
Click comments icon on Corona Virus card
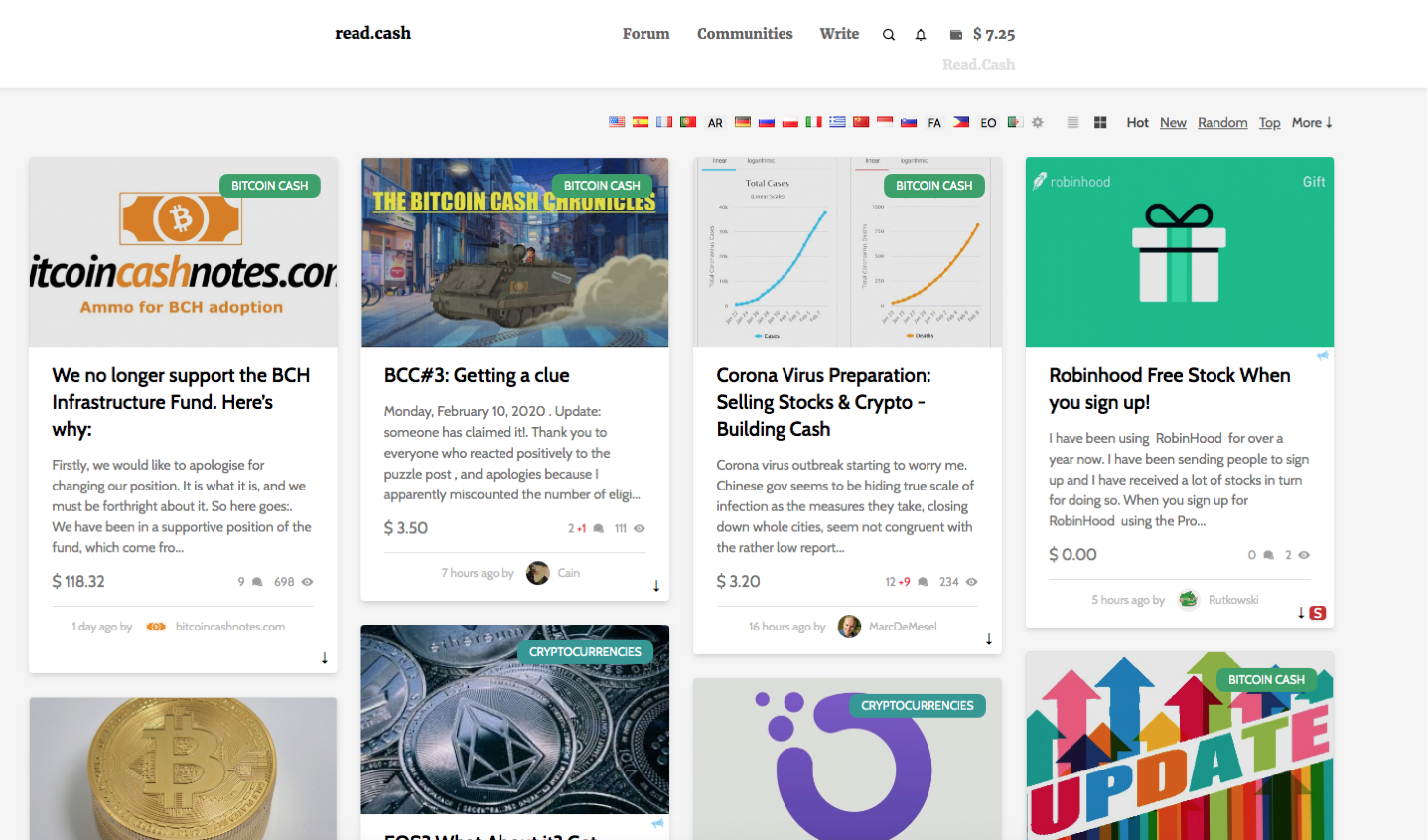(x=924, y=582)
